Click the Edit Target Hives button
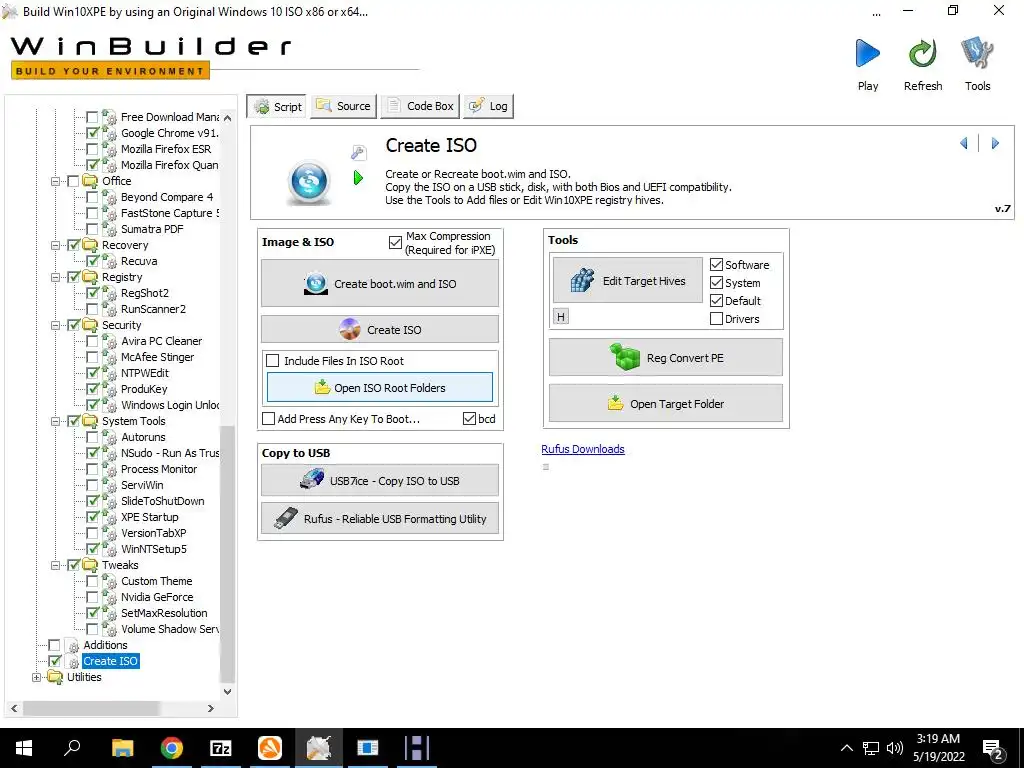The height and width of the screenshot is (768, 1024). coord(628,281)
